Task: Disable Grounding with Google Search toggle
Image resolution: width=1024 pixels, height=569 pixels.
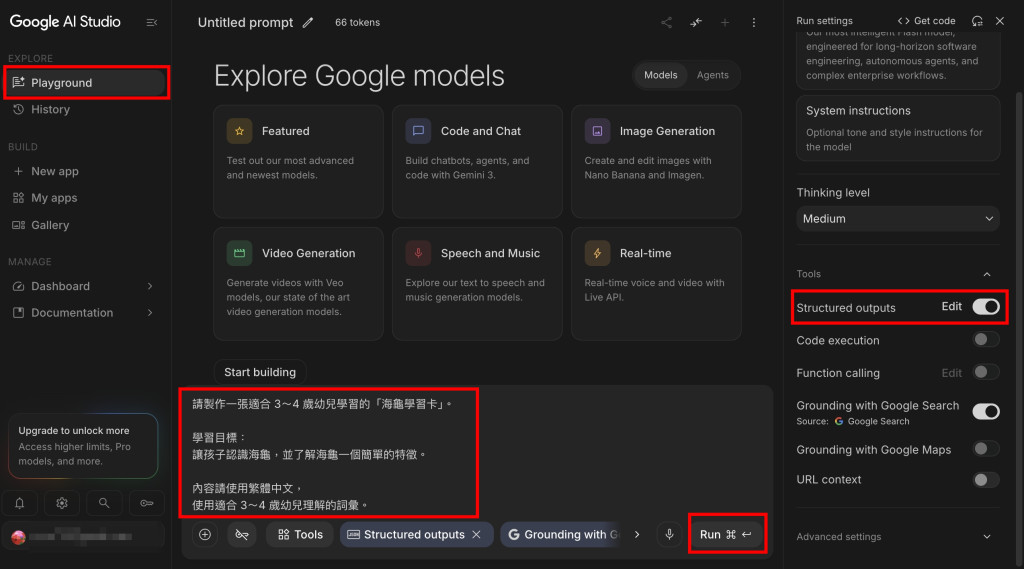Action: 985,412
